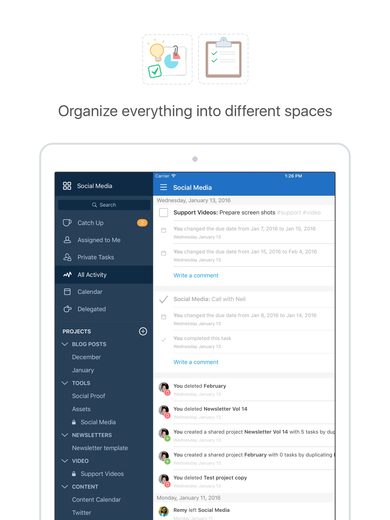
Task: Click the lock icon beside Support Videos
Action: [x=74, y=474]
